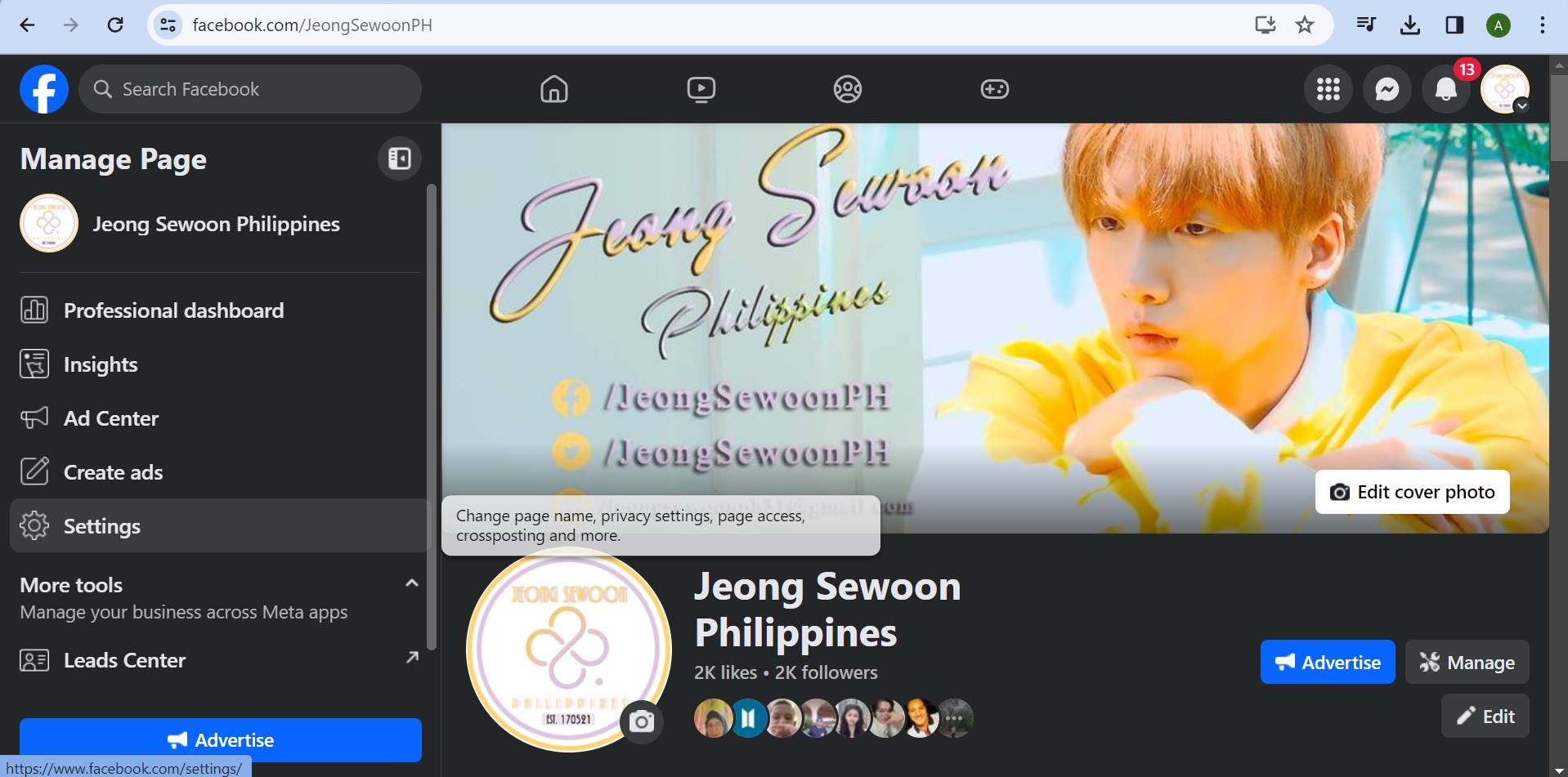
Task: Open Professional dashboard
Action: (219, 310)
